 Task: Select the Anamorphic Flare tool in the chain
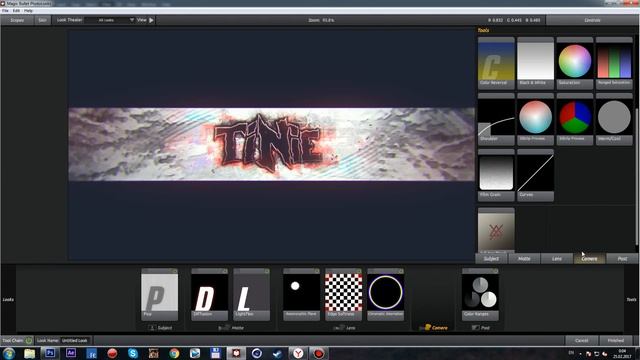[301, 295]
